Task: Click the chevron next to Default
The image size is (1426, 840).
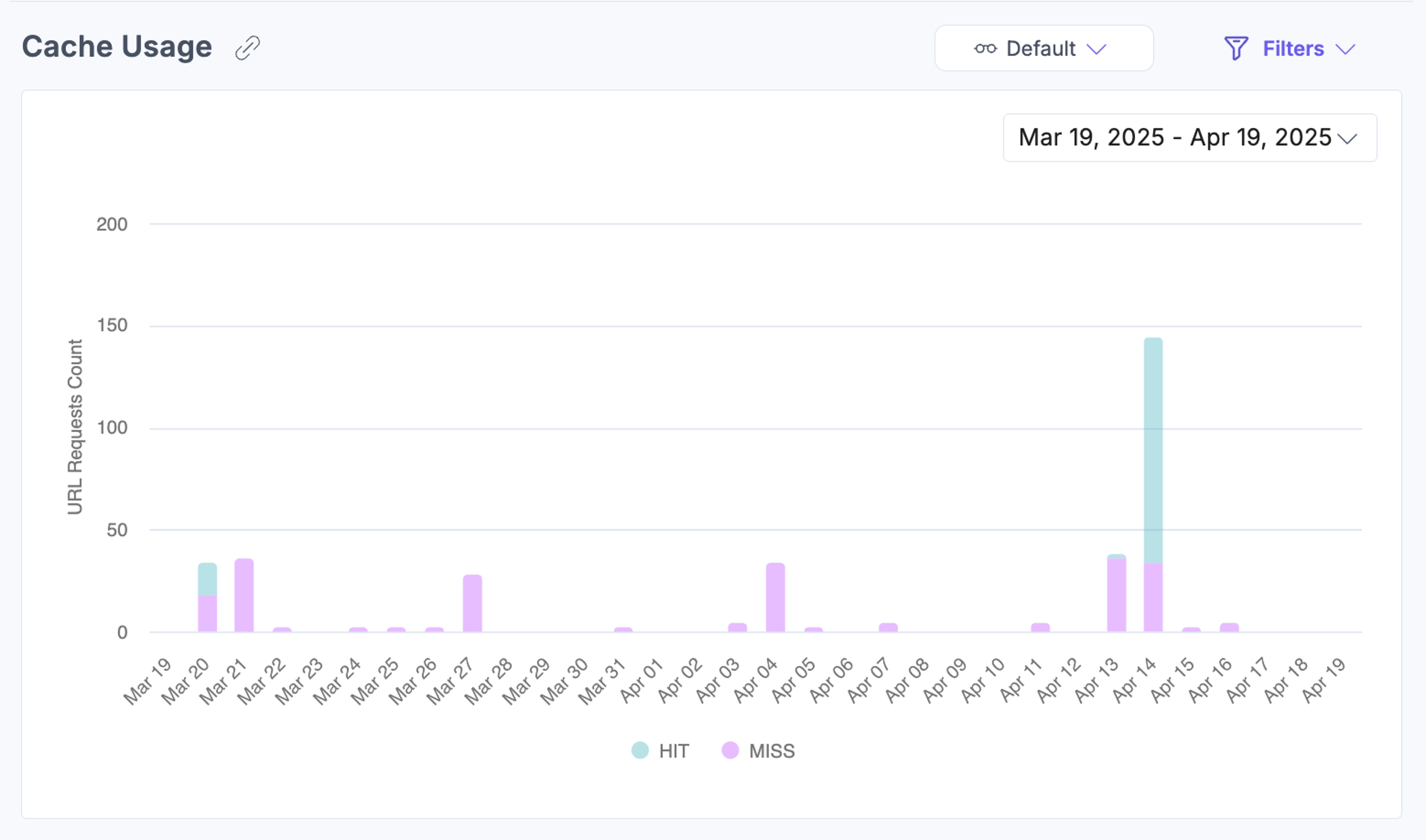Action: point(1096,49)
